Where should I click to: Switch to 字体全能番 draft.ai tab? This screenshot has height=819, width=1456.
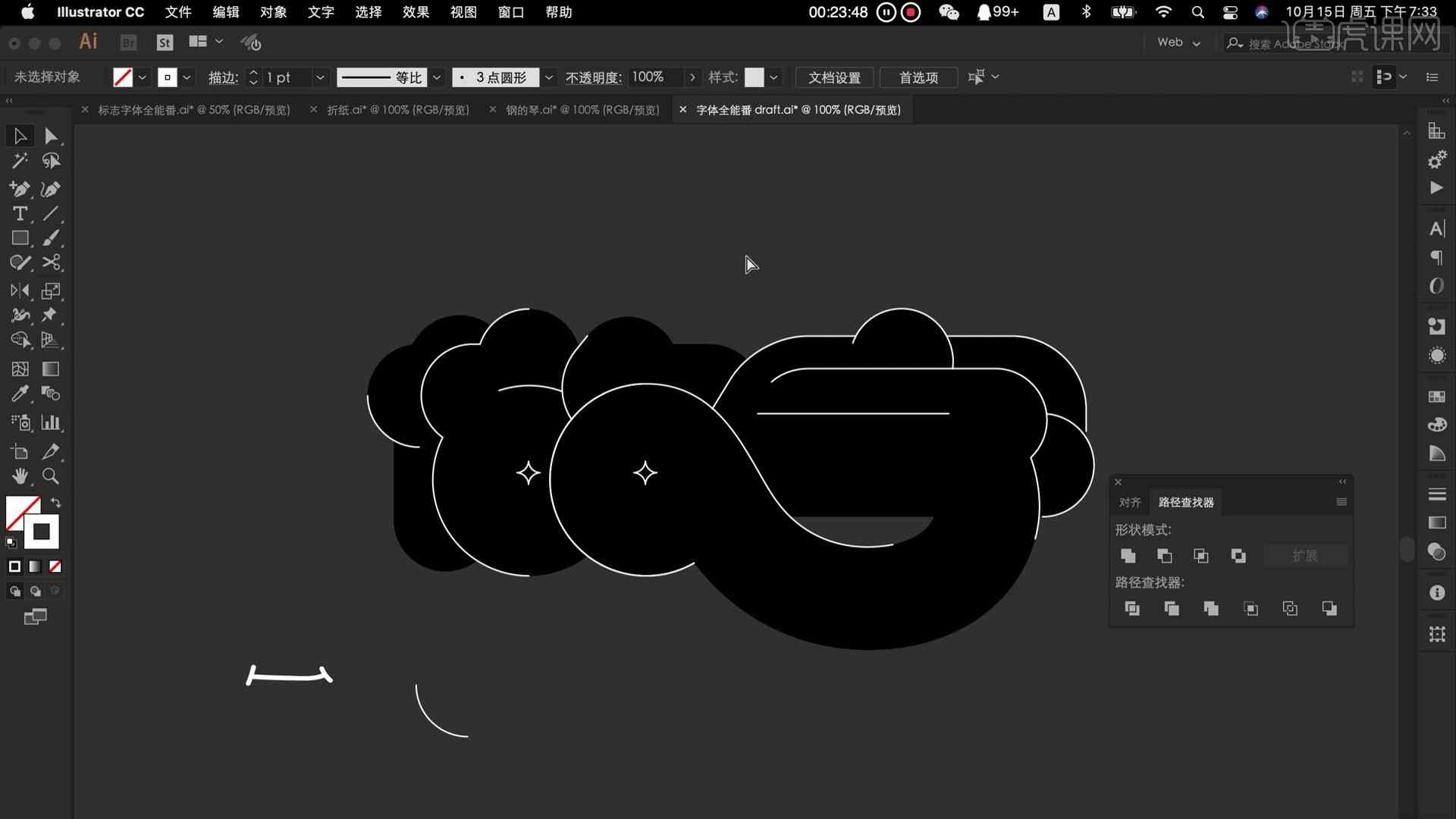[x=799, y=109]
